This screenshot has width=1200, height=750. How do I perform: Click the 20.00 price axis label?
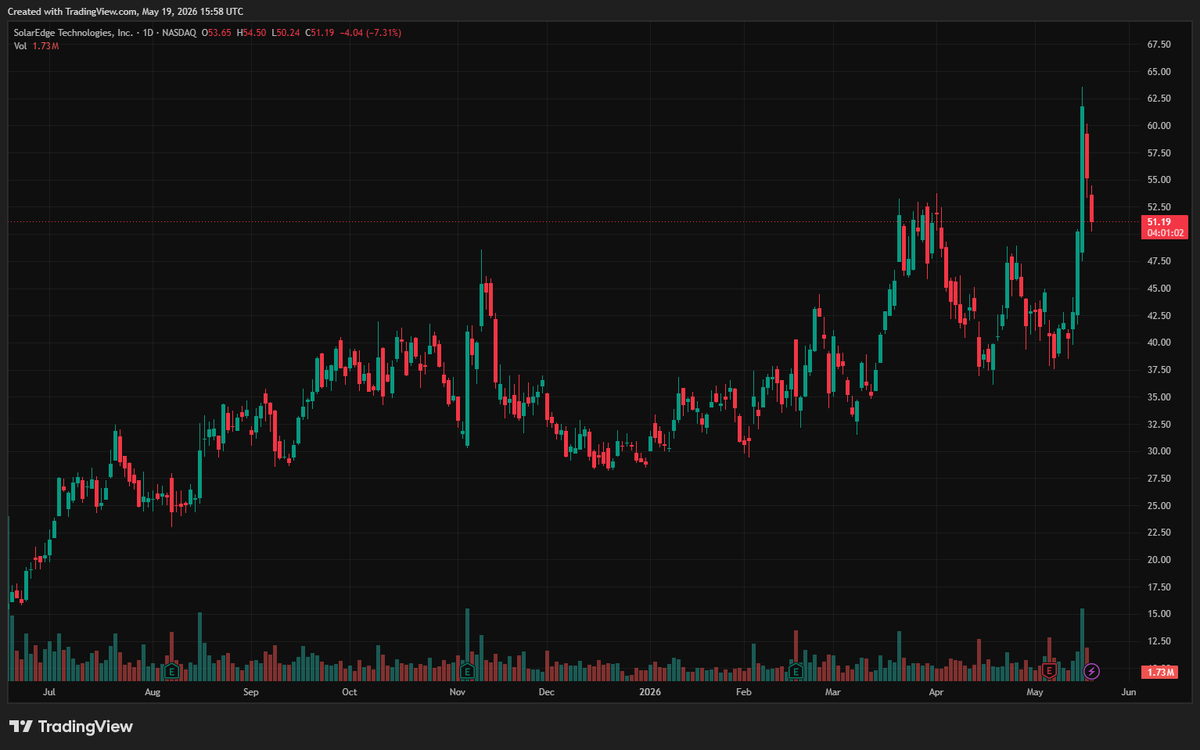point(1159,560)
